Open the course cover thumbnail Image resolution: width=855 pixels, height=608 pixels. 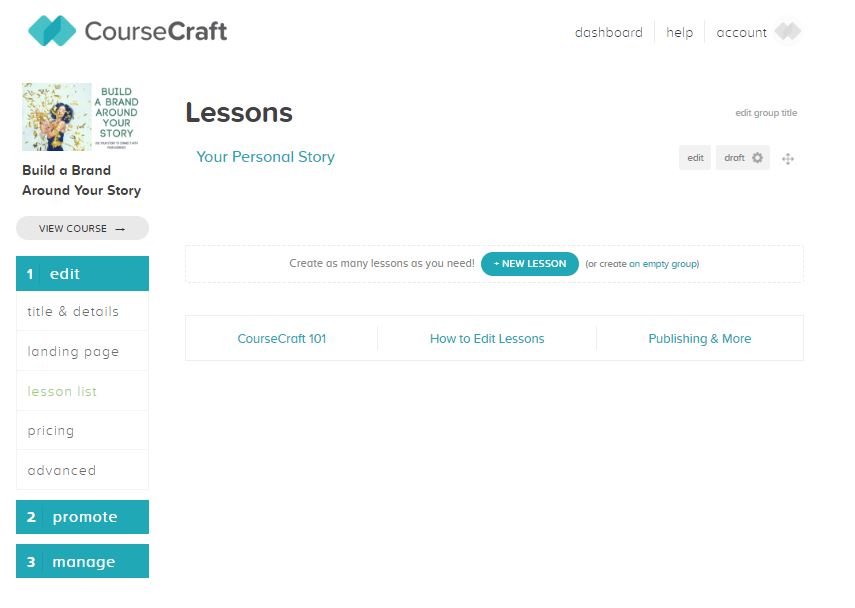coord(81,117)
